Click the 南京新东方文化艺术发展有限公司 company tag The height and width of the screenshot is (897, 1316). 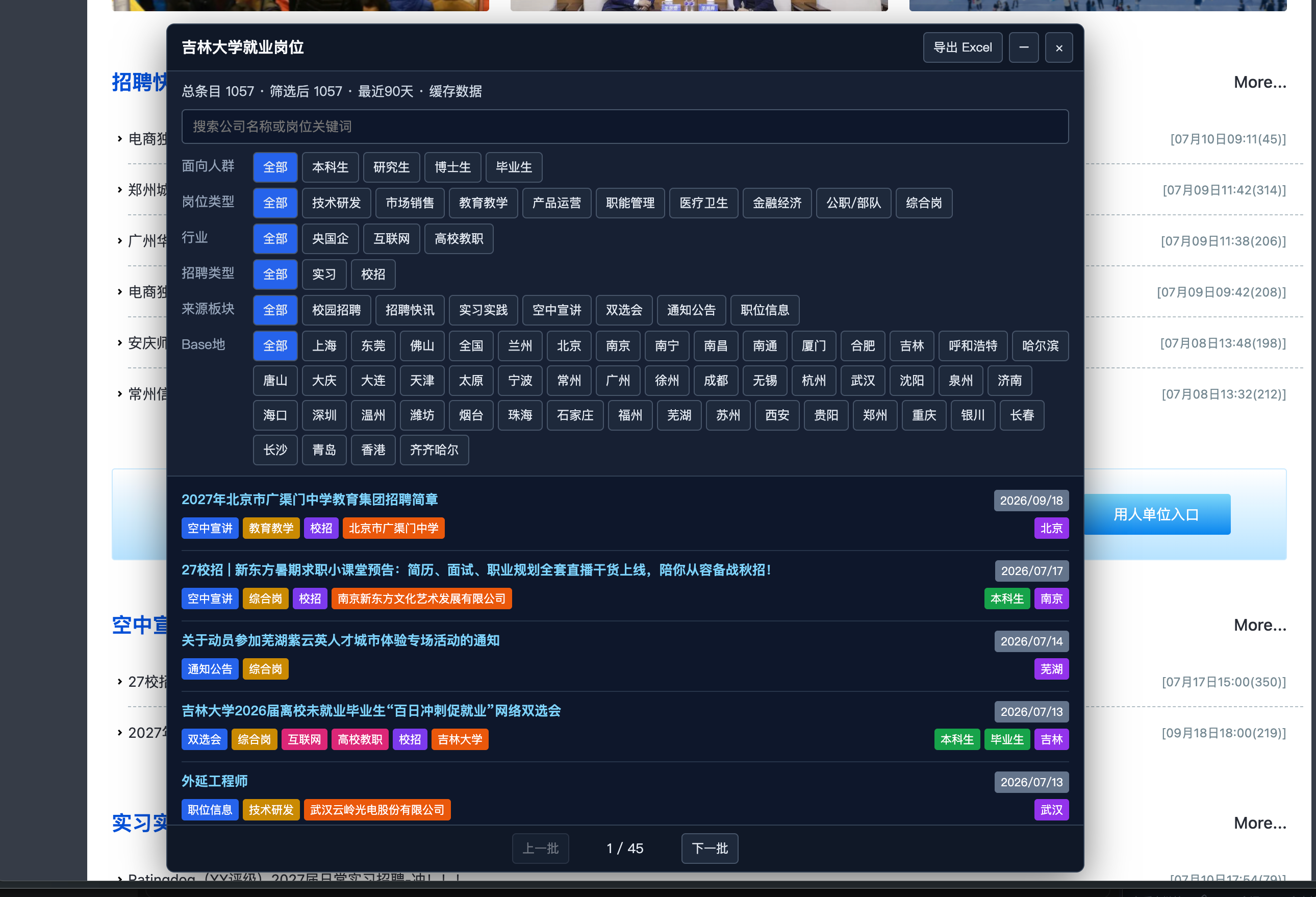click(421, 599)
